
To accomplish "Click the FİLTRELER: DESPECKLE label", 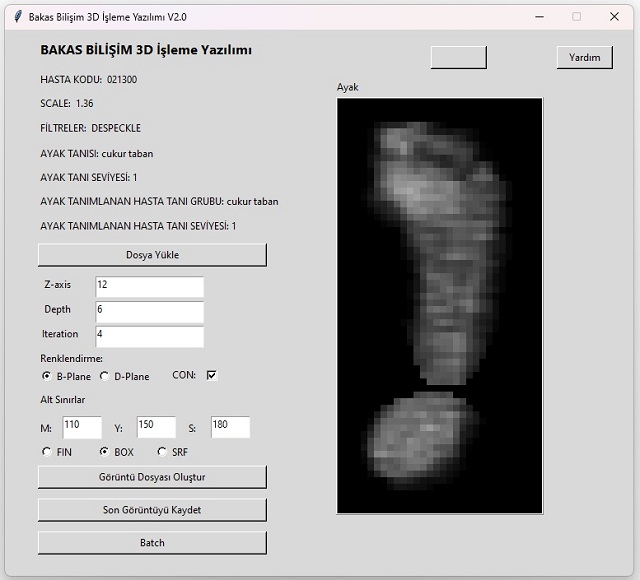I will pyautogui.click(x=90, y=128).
